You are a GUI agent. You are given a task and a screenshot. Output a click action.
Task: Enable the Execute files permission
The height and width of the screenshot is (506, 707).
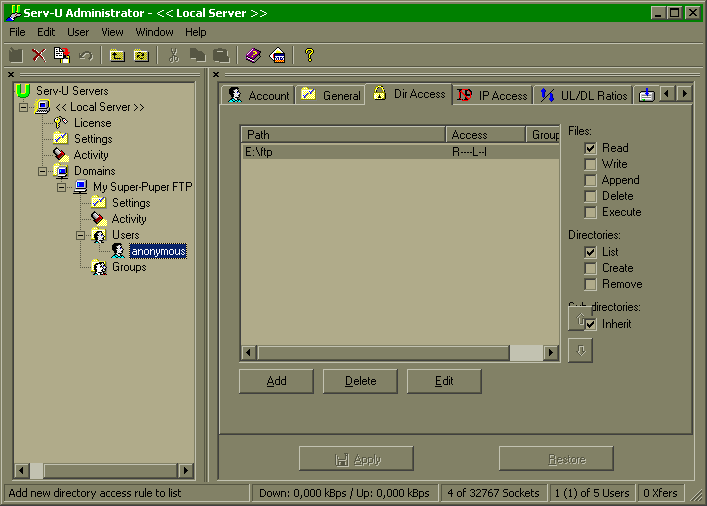tap(590, 212)
